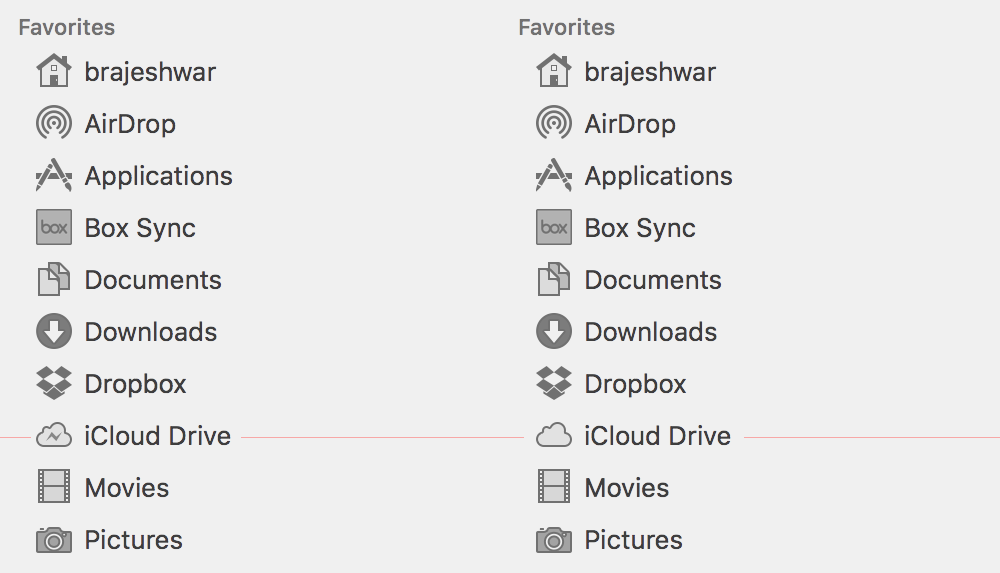This screenshot has height=573, width=1000.
Task: Select Documents icon in right sidebar
Action: pos(554,279)
